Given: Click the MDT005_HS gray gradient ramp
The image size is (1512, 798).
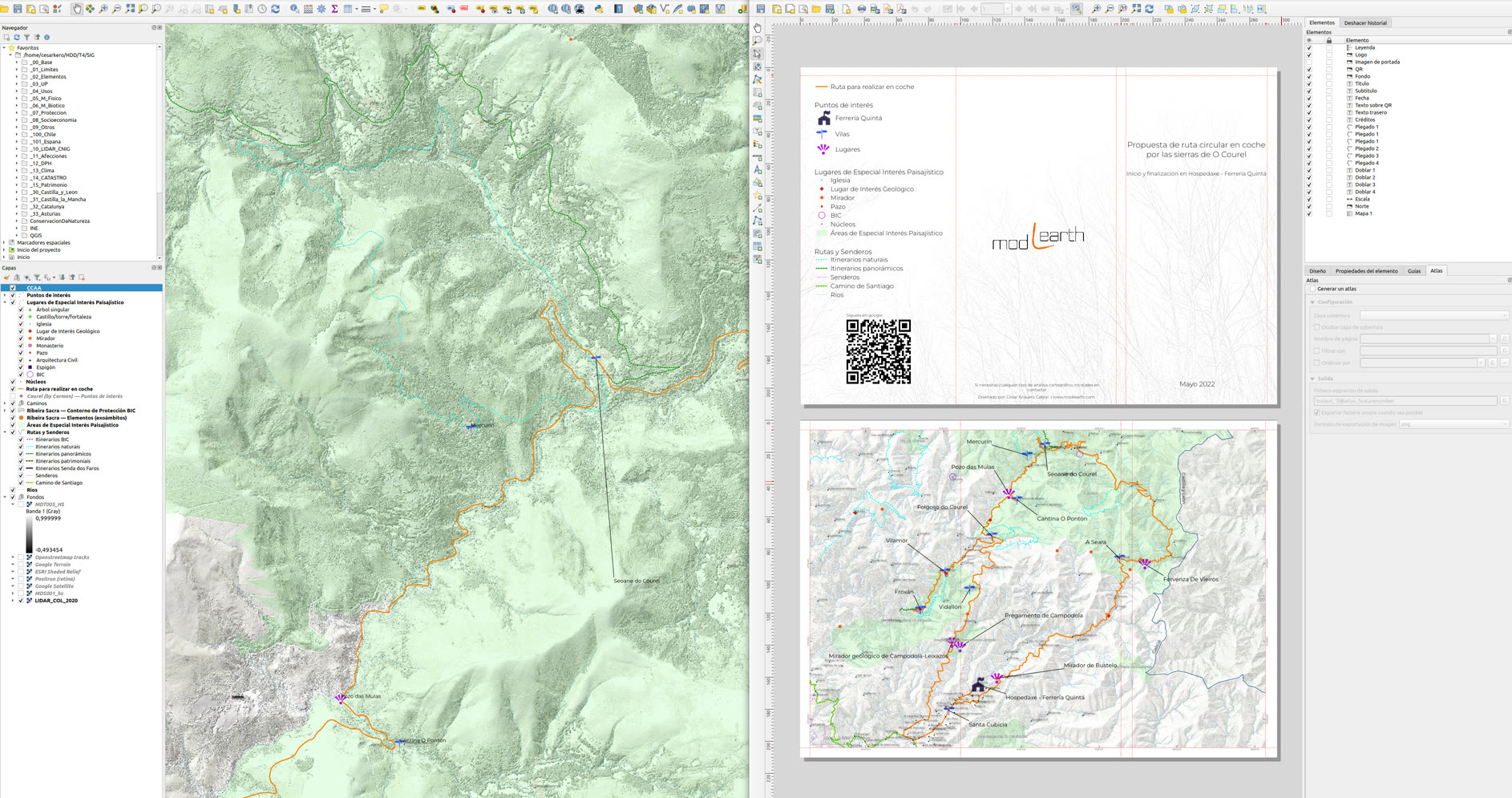Looking at the screenshot, I should [x=30, y=534].
